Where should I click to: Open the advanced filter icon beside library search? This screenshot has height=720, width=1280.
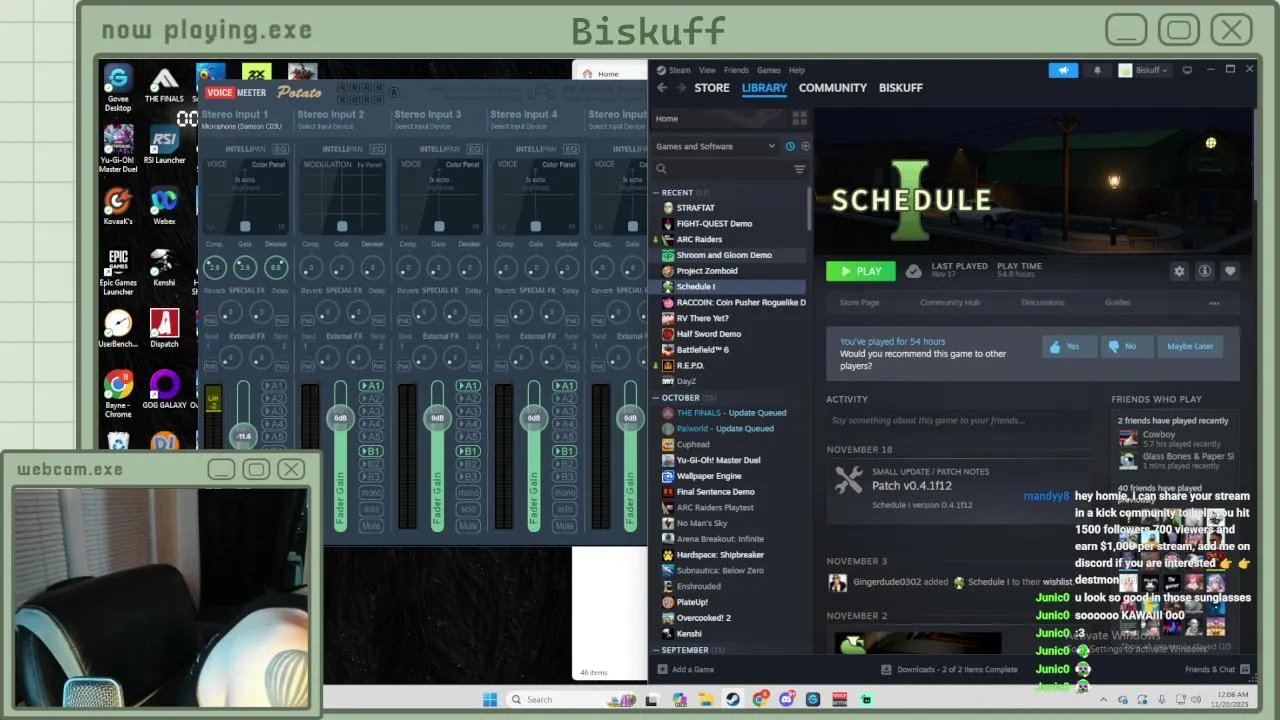[799, 169]
